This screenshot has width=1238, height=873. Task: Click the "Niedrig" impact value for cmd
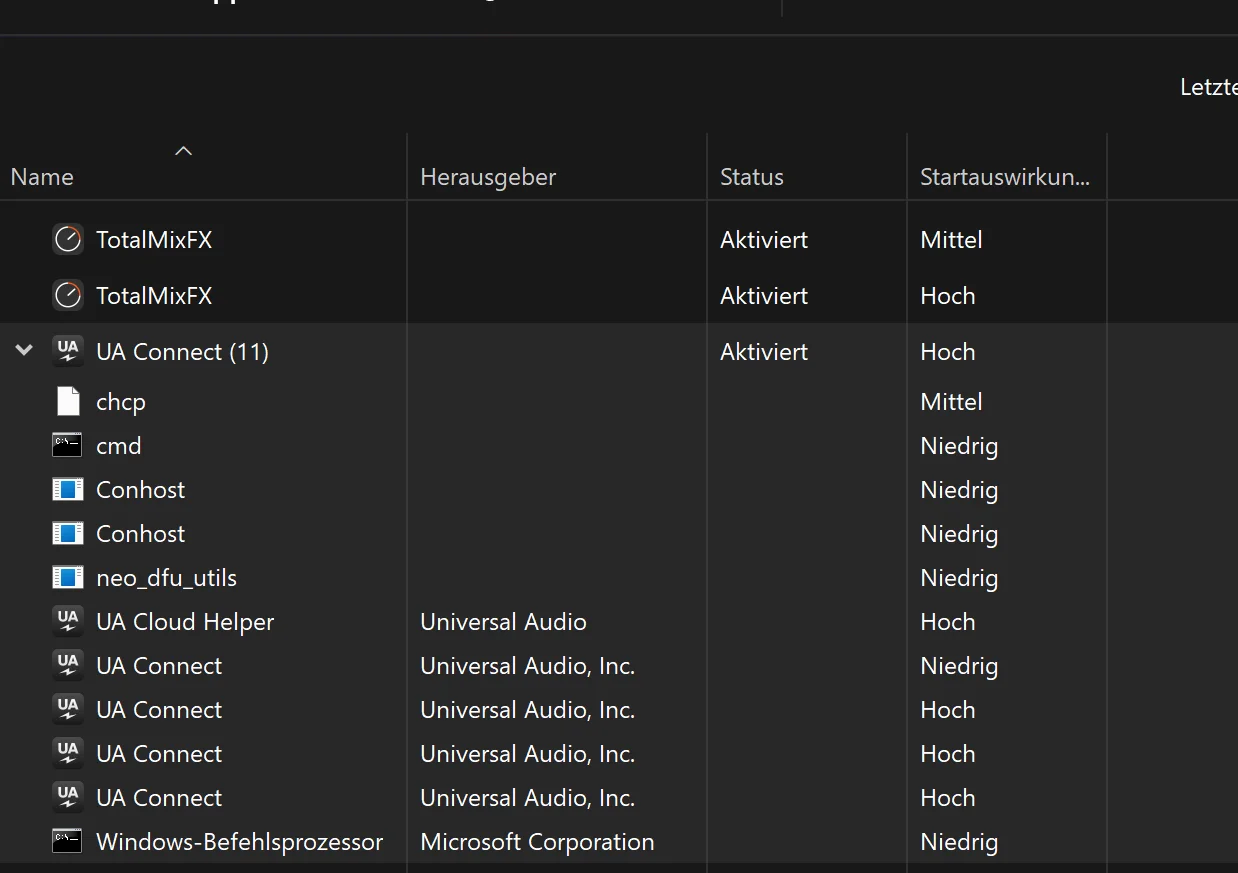point(959,446)
